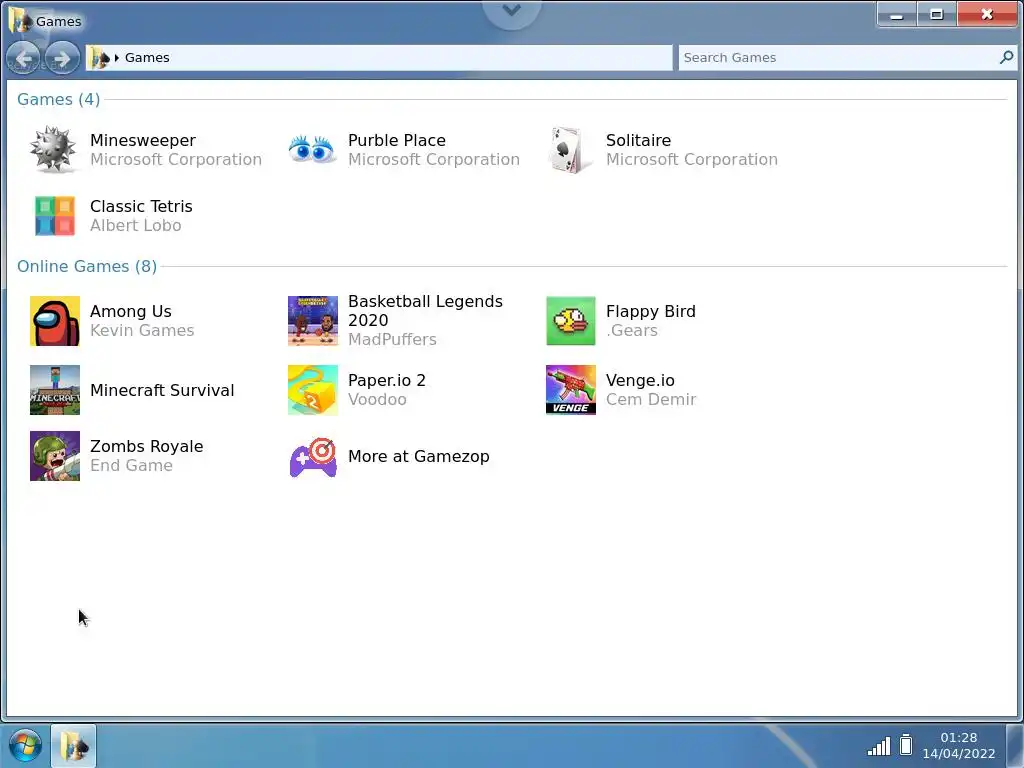Open the More at Gamezop link
This screenshot has width=1024, height=768.
point(419,456)
